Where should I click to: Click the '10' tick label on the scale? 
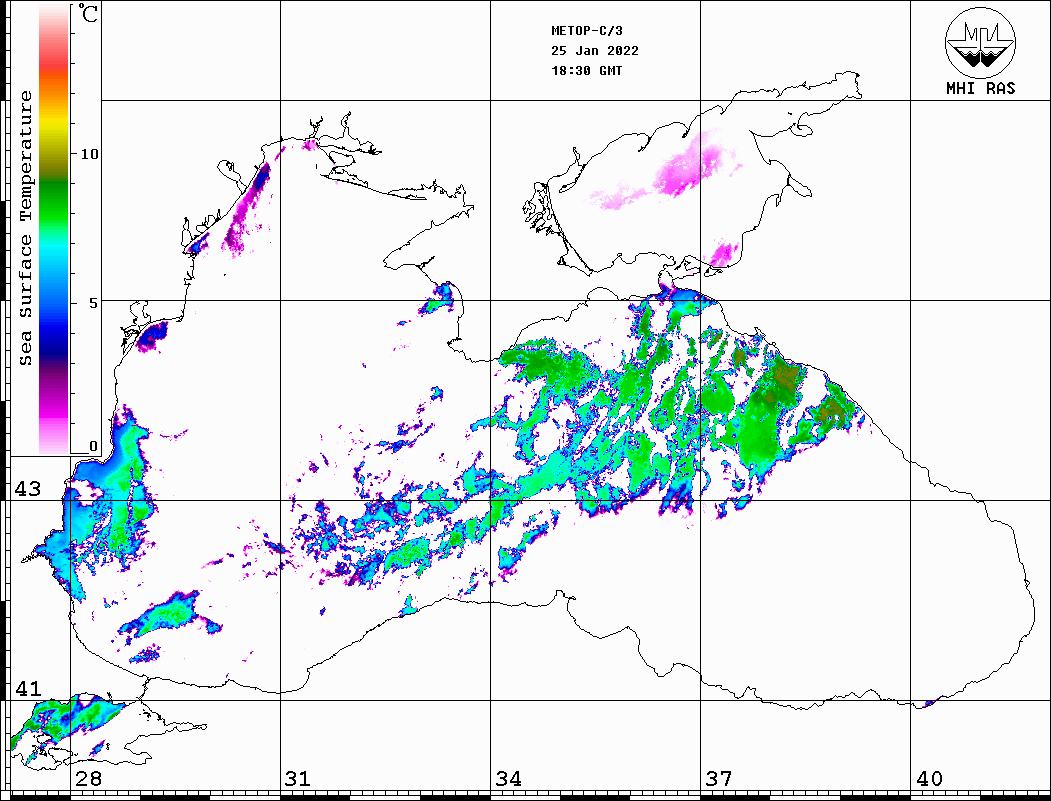click(x=89, y=154)
